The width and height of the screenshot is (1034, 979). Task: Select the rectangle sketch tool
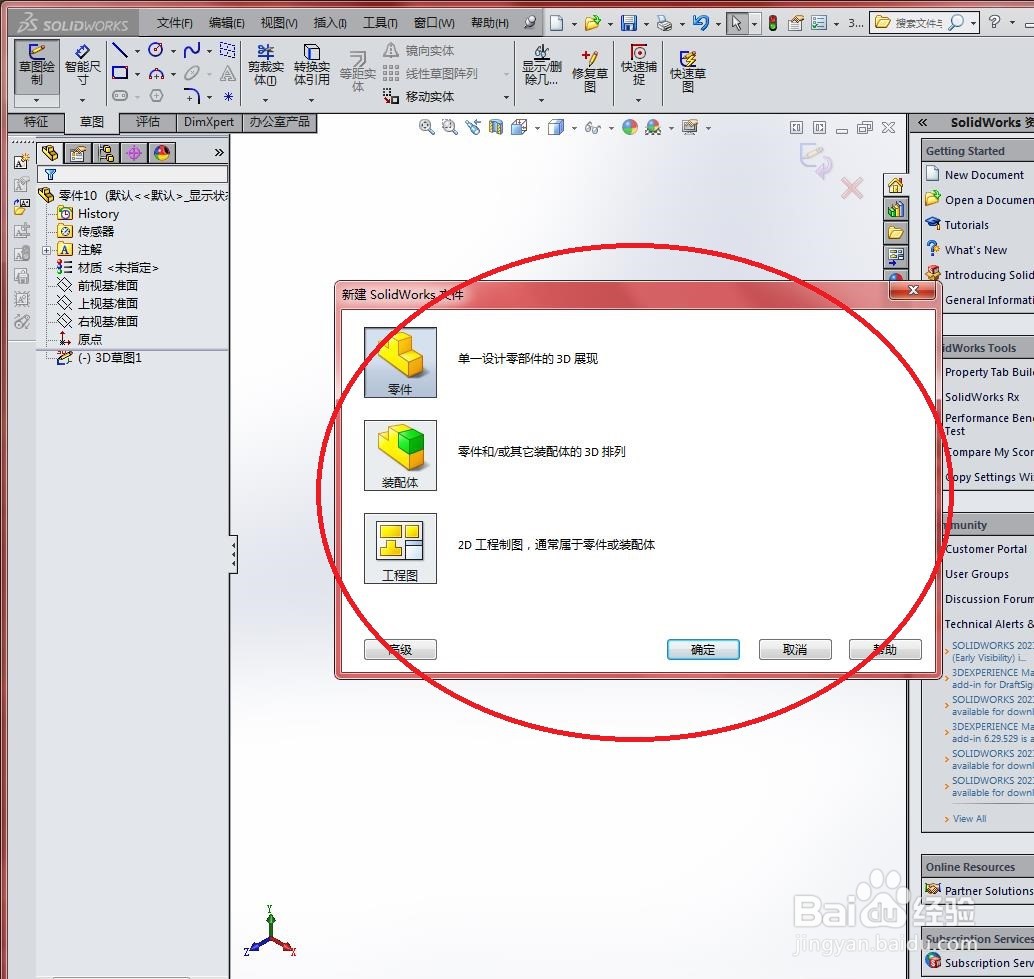coord(120,73)
